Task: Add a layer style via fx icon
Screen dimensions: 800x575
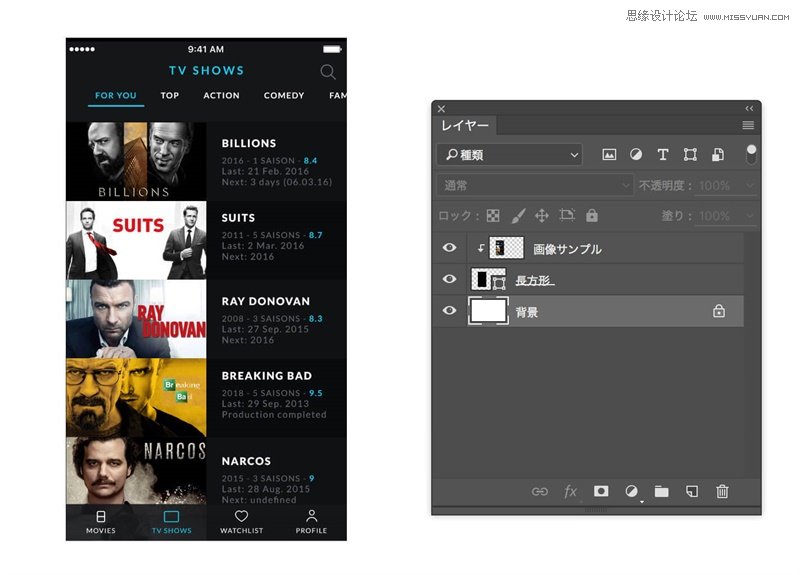Action: point(570,491)
